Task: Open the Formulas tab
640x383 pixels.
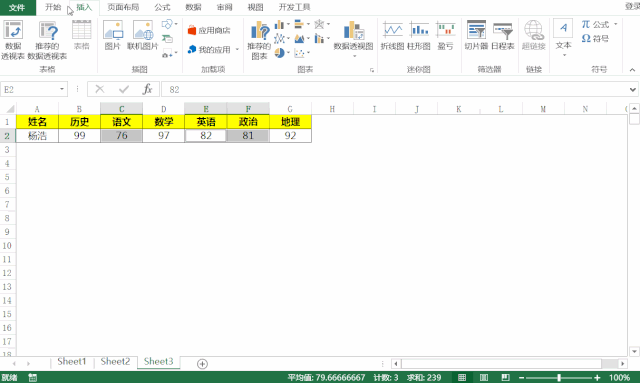Action: pos(162,7)
